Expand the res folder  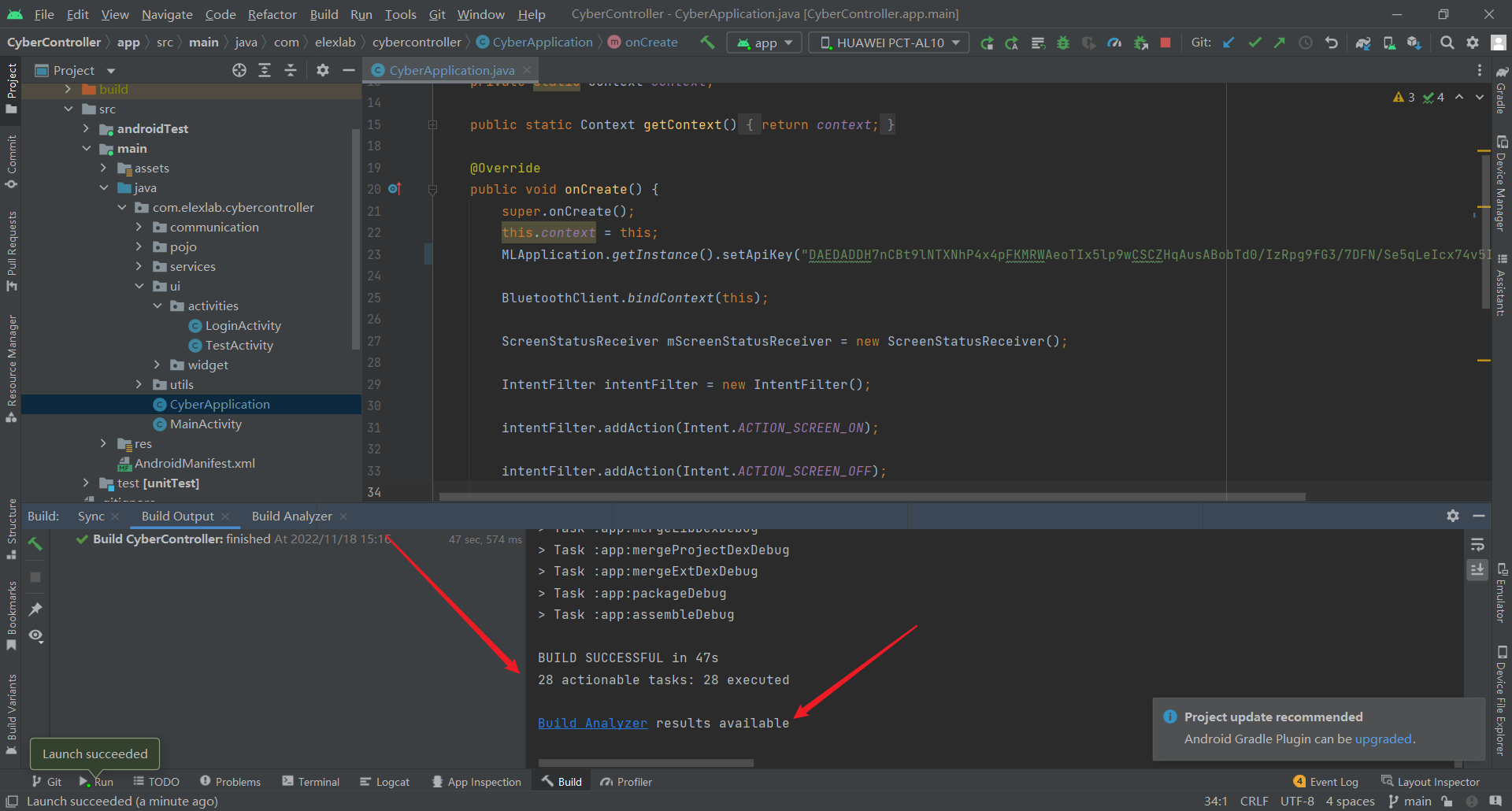(103, 443)
